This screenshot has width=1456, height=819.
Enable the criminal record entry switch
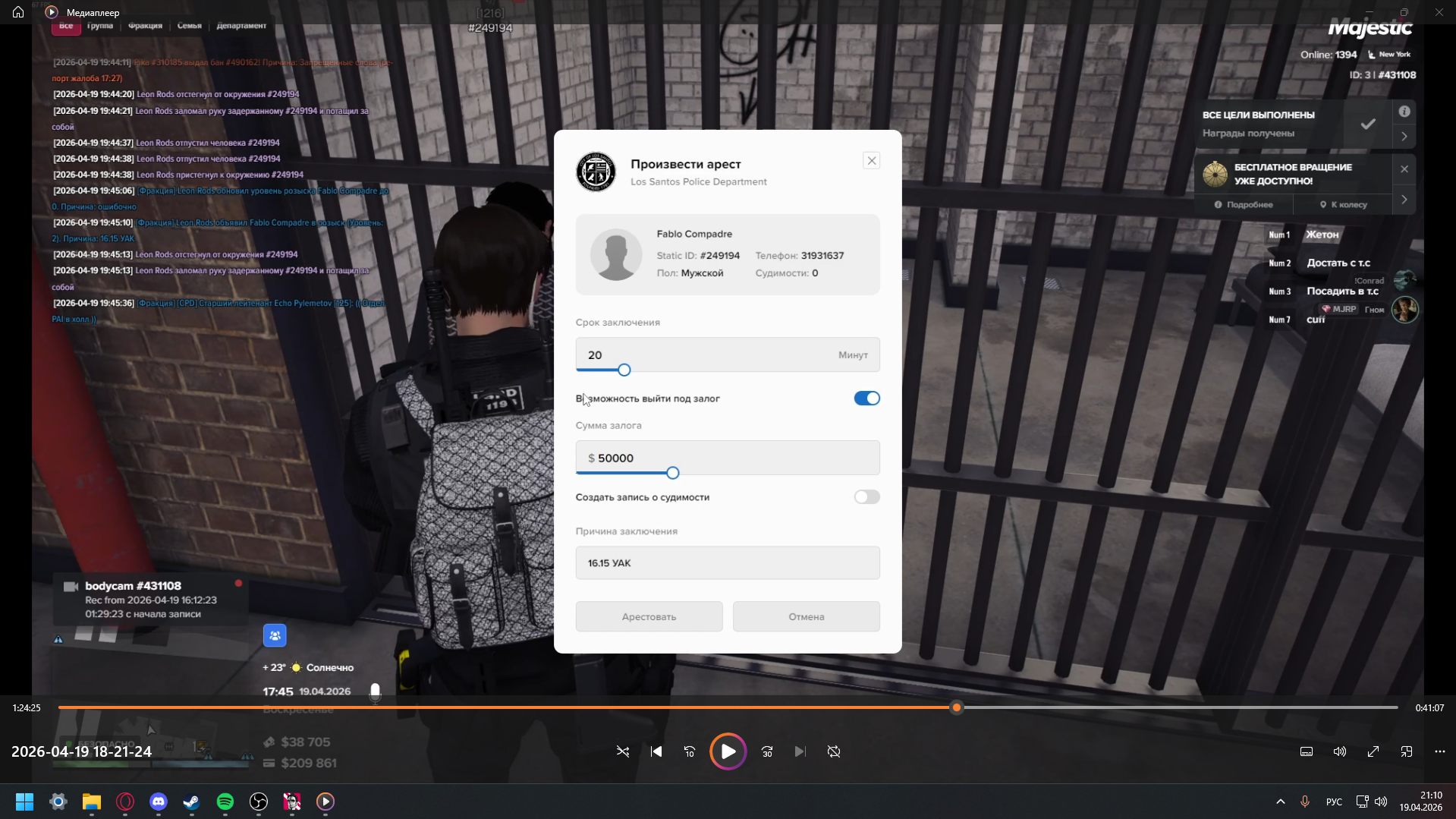[866, 497]
